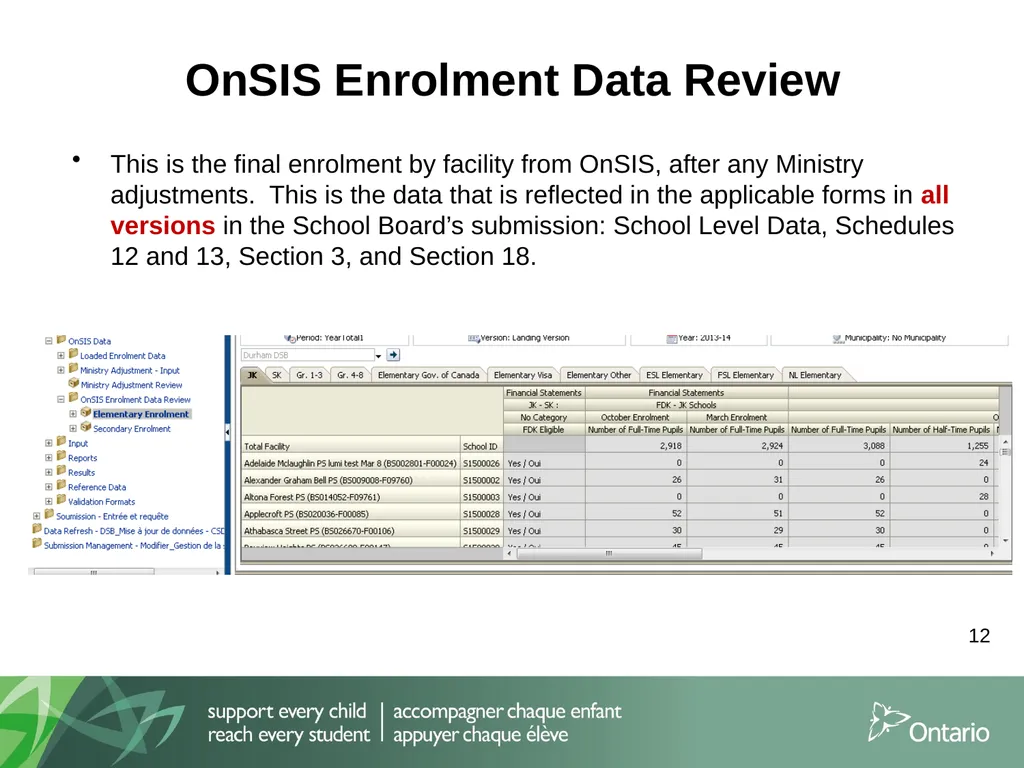Open the Validation Formats label
1024x768 pixels.
click(x=101, y=502)
